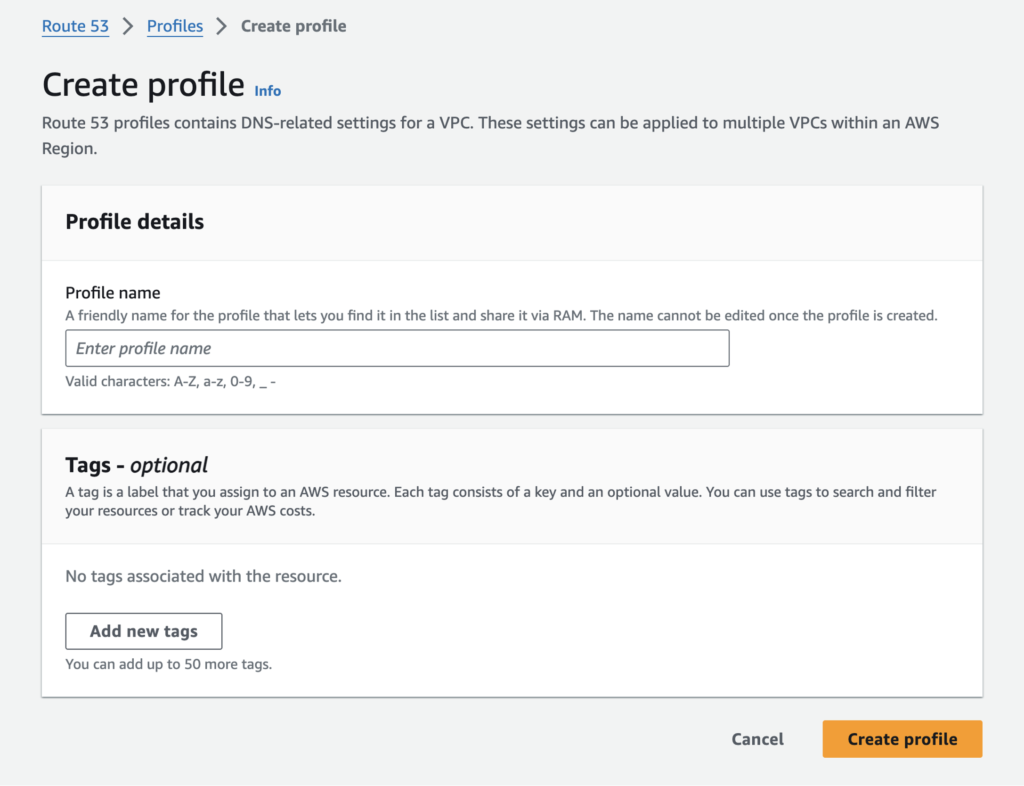Click Add new tags to create a tag row
This screenshot has height=786, width=1024.
coord(143,631)
